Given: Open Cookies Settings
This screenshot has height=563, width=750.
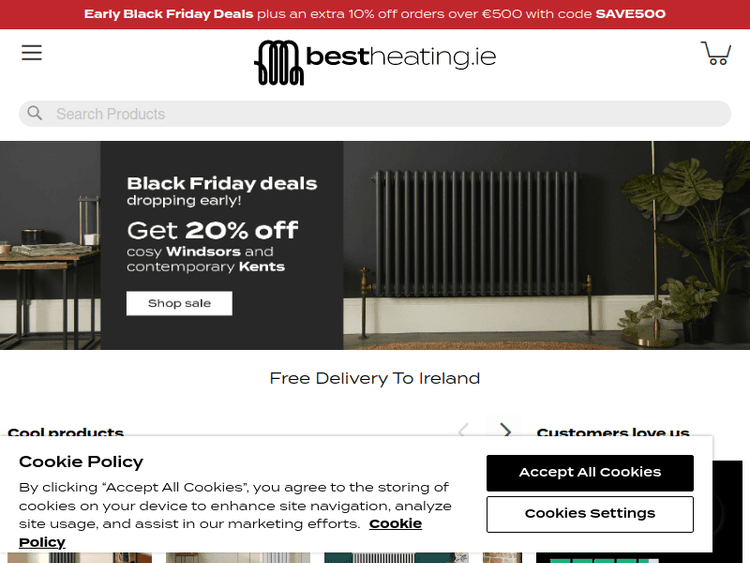Looking at the screenshot, I should [590, 514].
